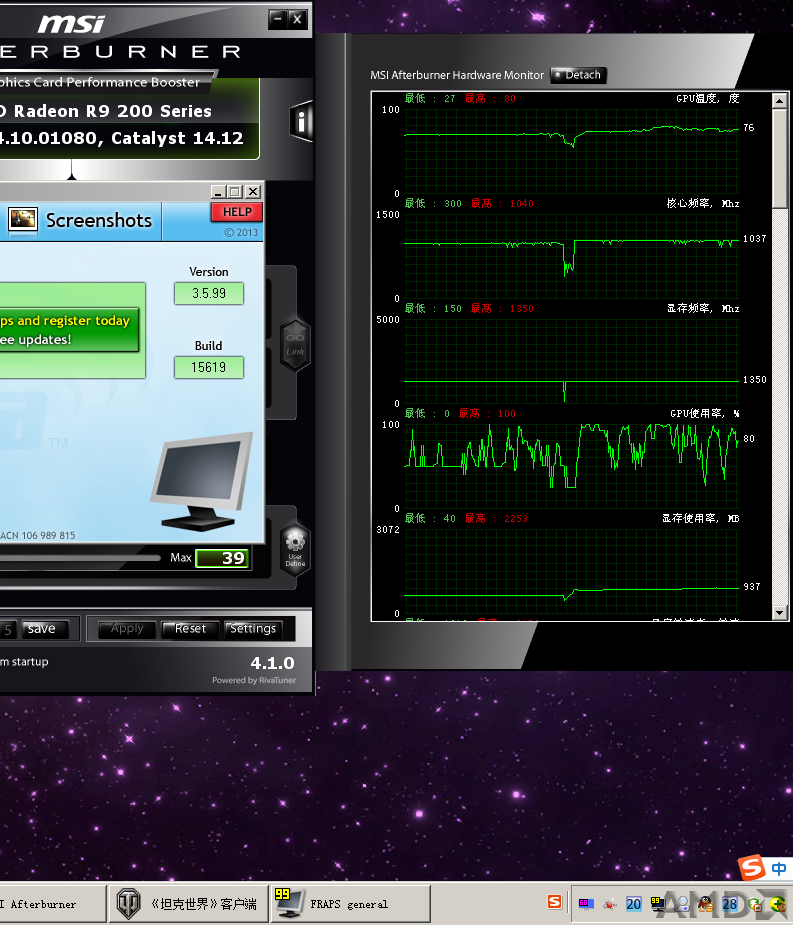
Task: Open the Screenshots tab in Fraps
Action: pyautogui.click(x=81, y=221)
